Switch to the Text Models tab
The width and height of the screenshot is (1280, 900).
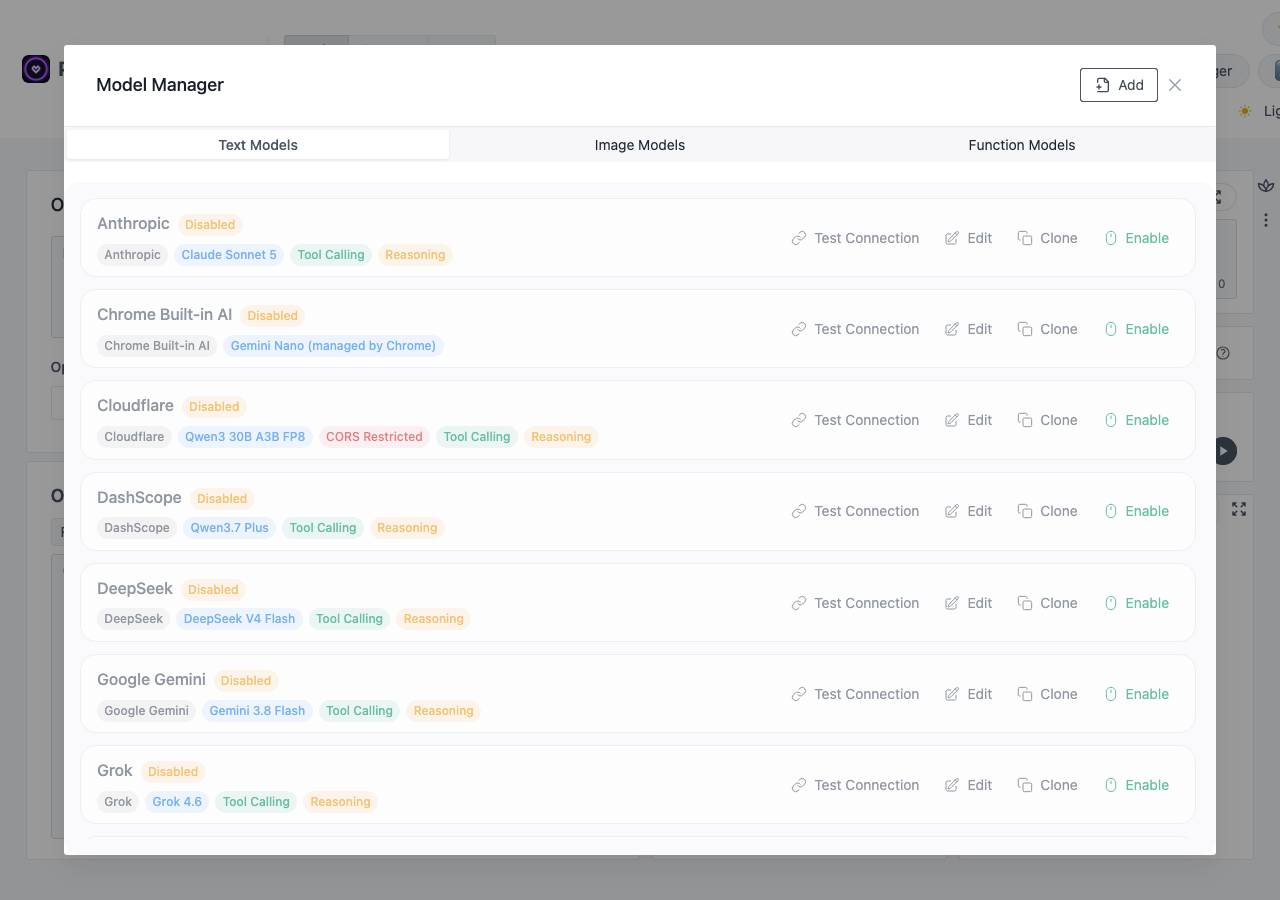[x=258, y=145]
